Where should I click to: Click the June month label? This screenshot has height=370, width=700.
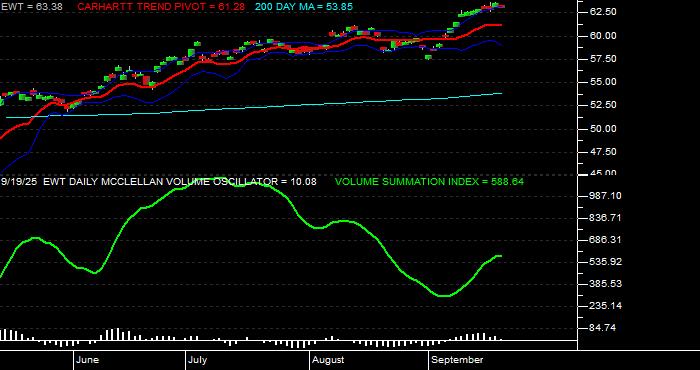[x=88, y=360]
